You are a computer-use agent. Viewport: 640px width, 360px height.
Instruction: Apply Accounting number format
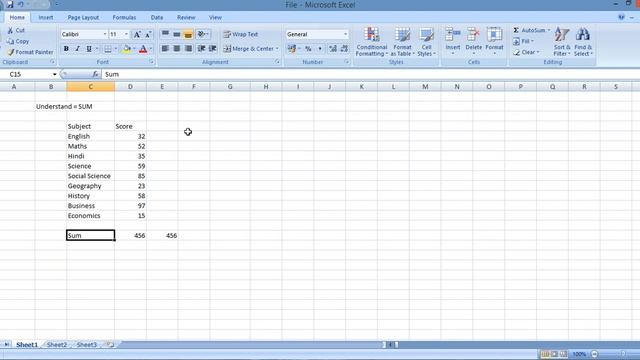coord(291,49)
